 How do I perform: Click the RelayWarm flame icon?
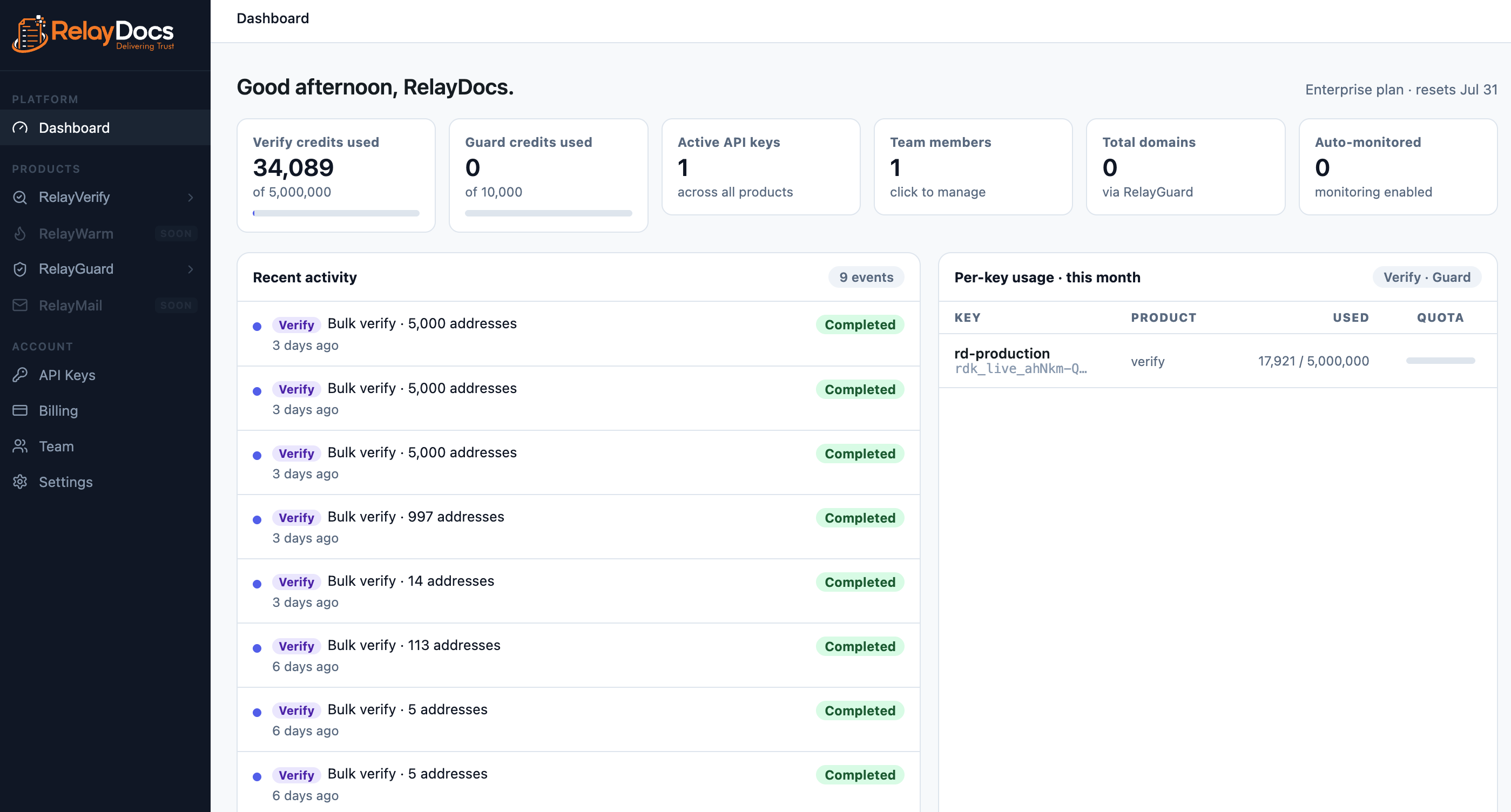click(x=20, y=233)
